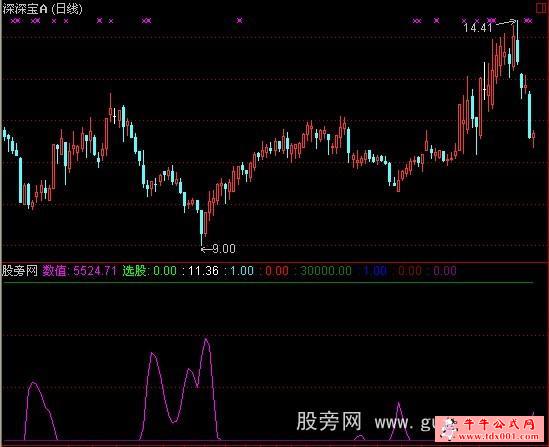This screenshot has width=549, height=447.
Task: Click the green 30000.00 indicator value
Action: point(326,271)
